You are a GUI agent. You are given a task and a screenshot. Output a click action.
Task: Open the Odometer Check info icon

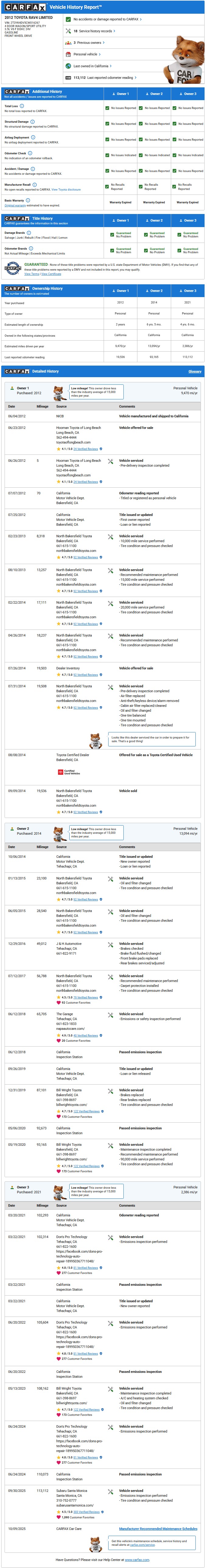30,153
